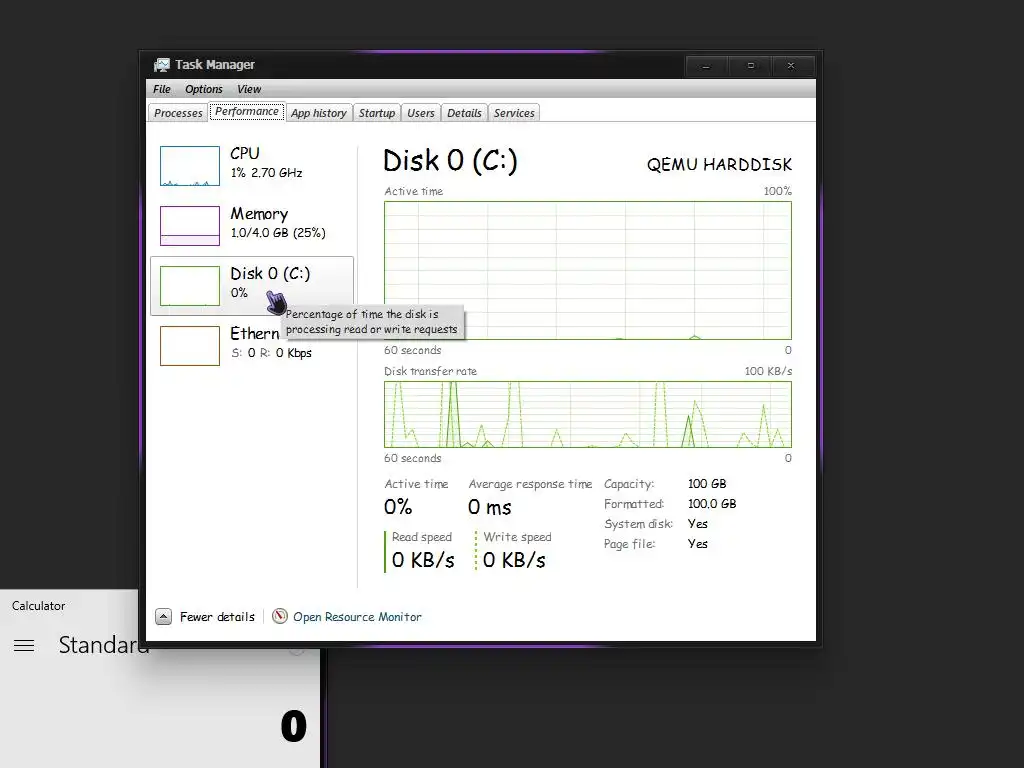The width and height of the screenshot is (1024, 768).
Task: Open the View menu
Action: (249, 89)
